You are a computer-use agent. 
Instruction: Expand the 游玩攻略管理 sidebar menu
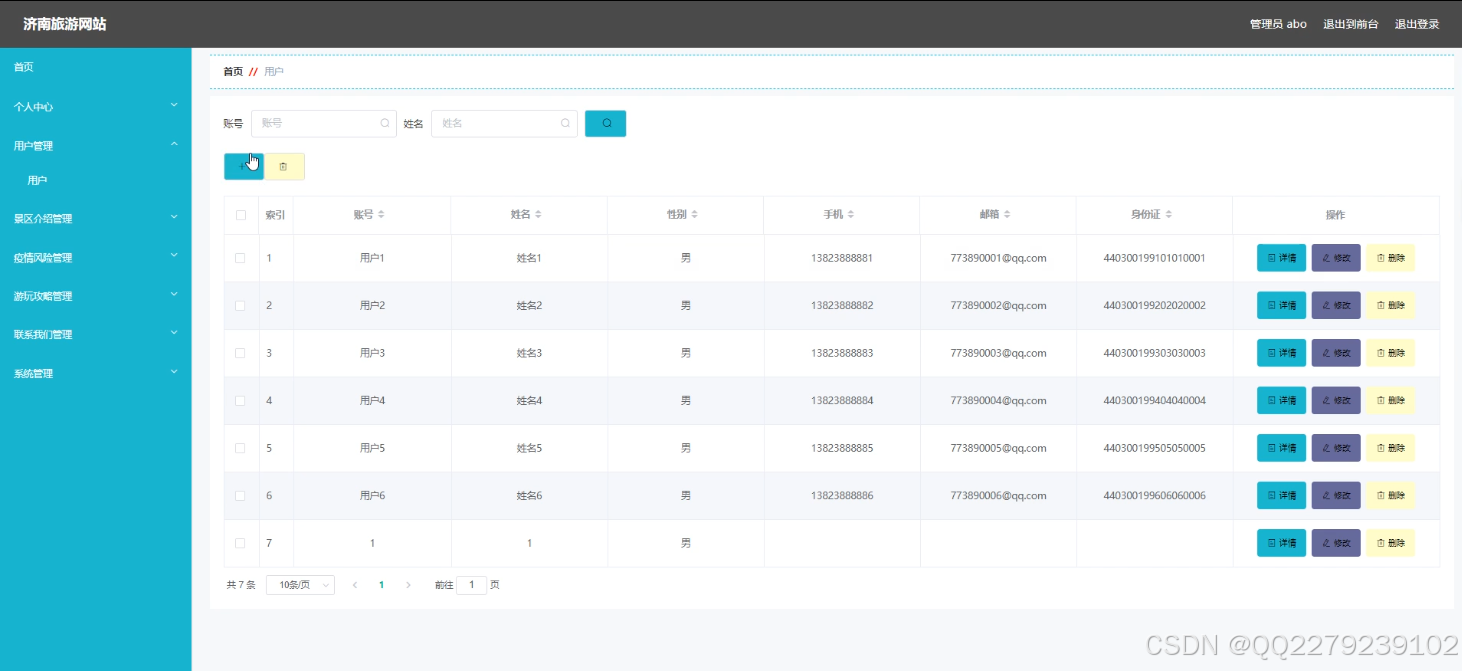point(95,296)
